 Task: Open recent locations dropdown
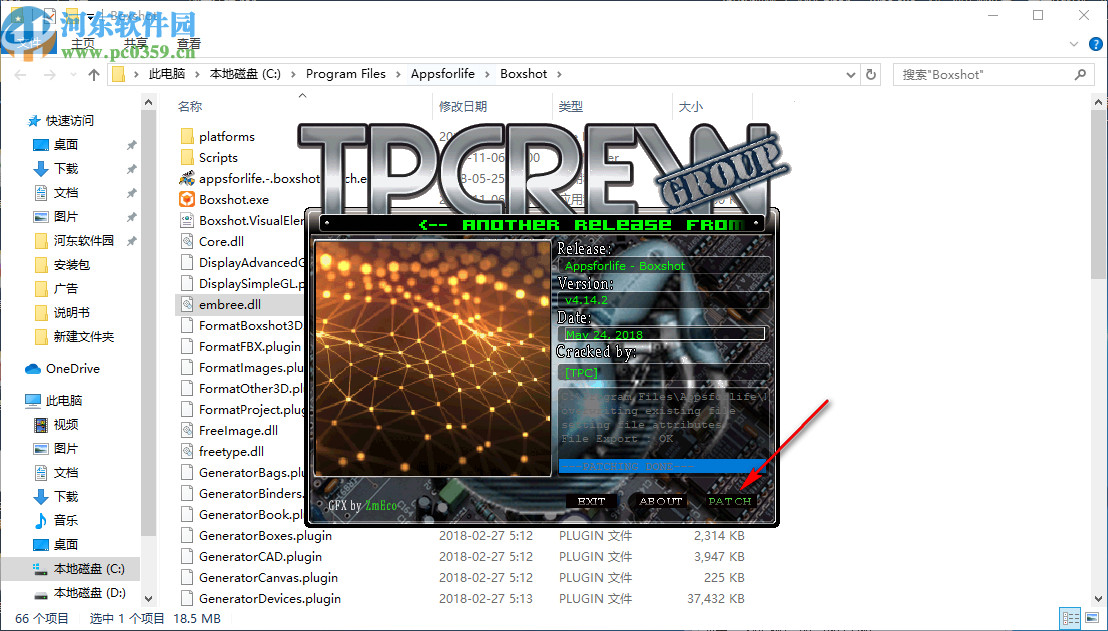point(73,74)
